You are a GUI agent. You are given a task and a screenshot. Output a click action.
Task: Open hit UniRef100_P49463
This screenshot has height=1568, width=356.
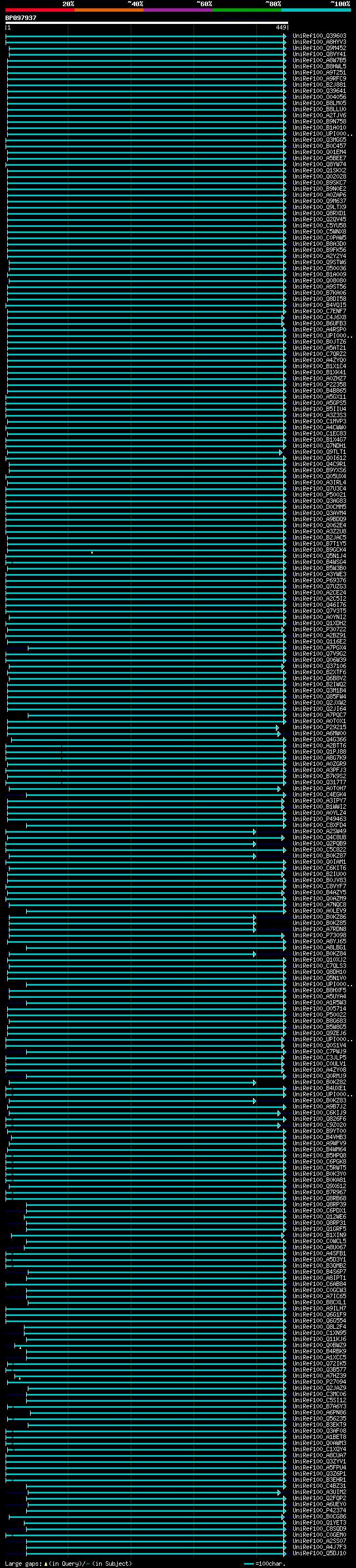319,819
